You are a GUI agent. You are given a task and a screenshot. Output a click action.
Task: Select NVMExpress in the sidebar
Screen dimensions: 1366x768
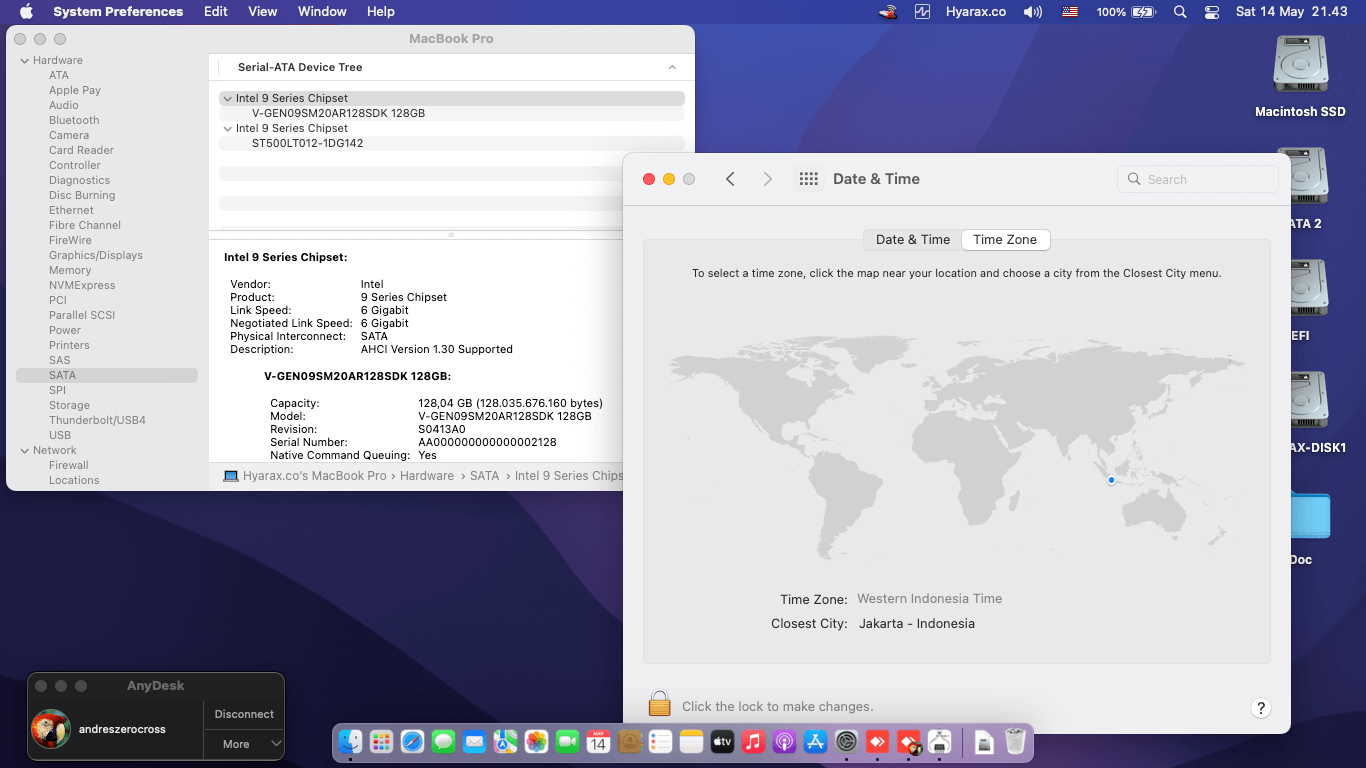(x=82, y=285)
